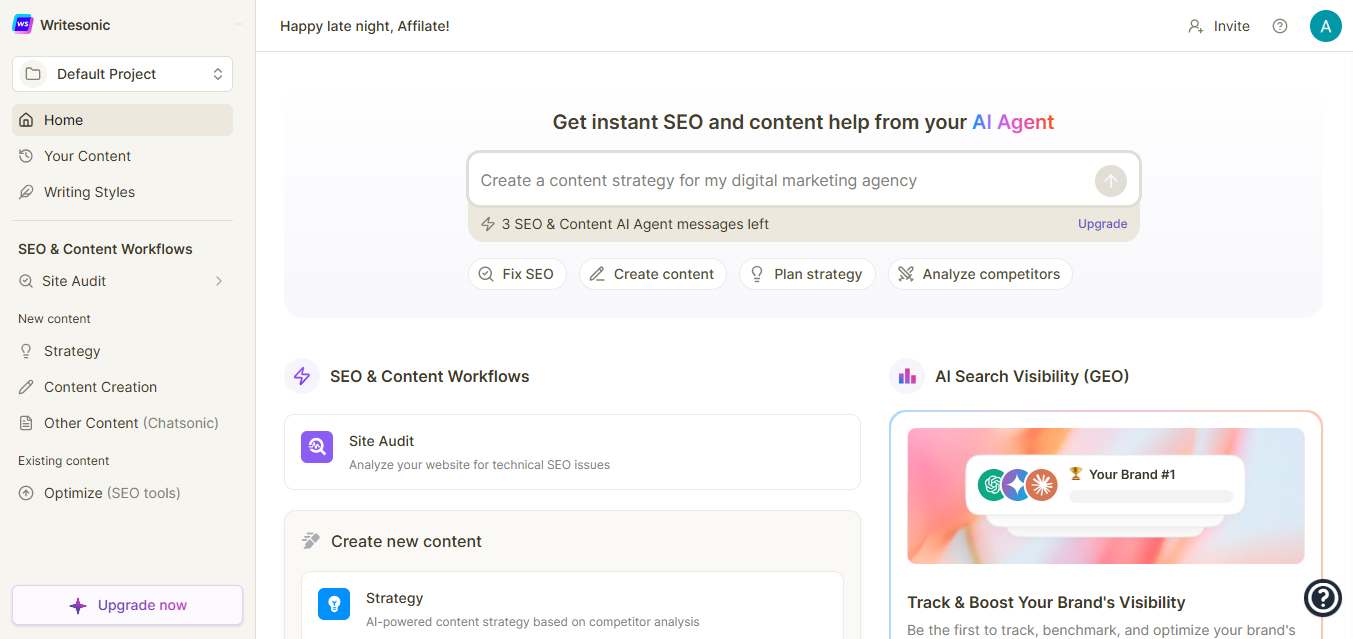Click the 'Existing content' sidebar label

click(x=64, y=461)
